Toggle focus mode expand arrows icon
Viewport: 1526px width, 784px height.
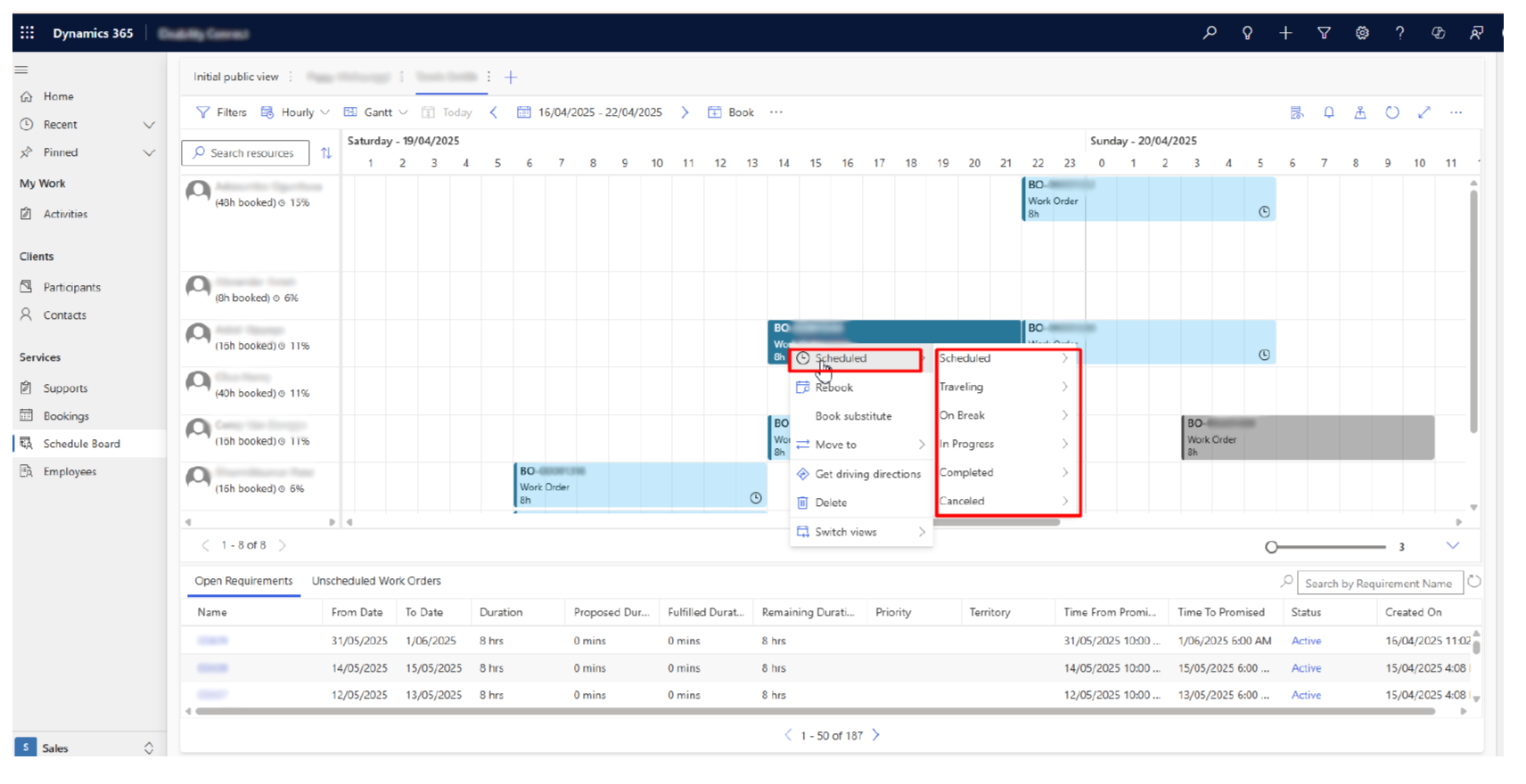1424,112
